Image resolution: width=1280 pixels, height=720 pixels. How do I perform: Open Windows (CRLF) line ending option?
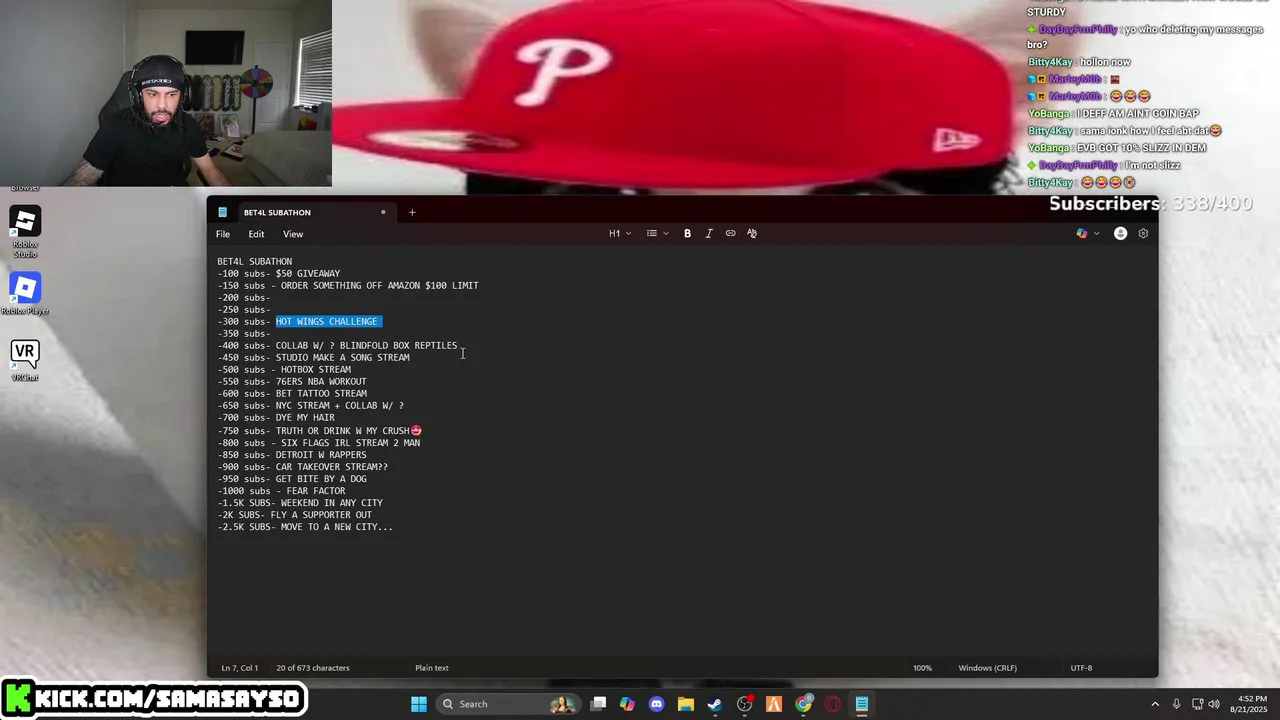click(x=987, y=668)
